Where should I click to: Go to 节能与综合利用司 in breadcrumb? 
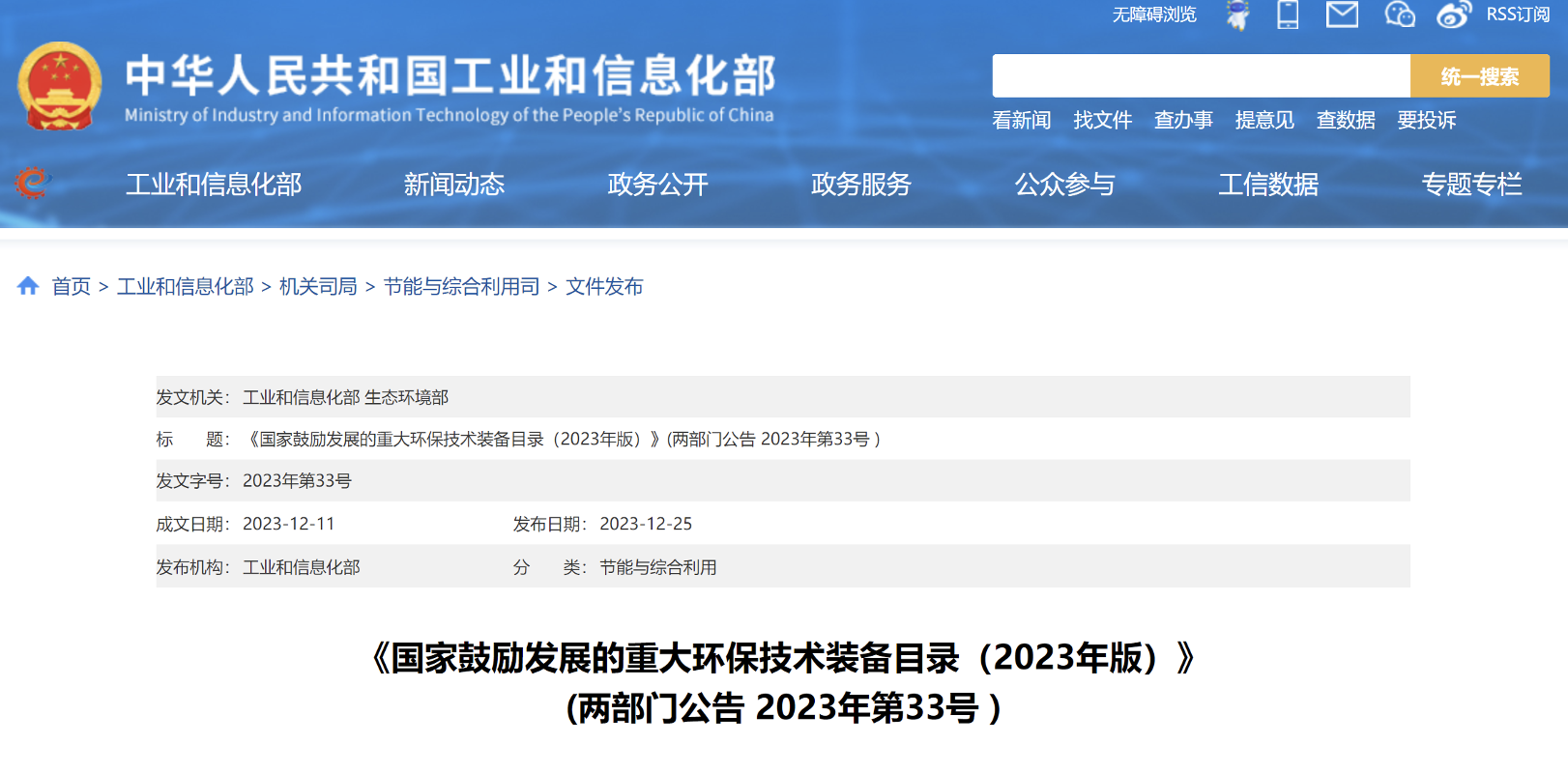tap(461, 286)
